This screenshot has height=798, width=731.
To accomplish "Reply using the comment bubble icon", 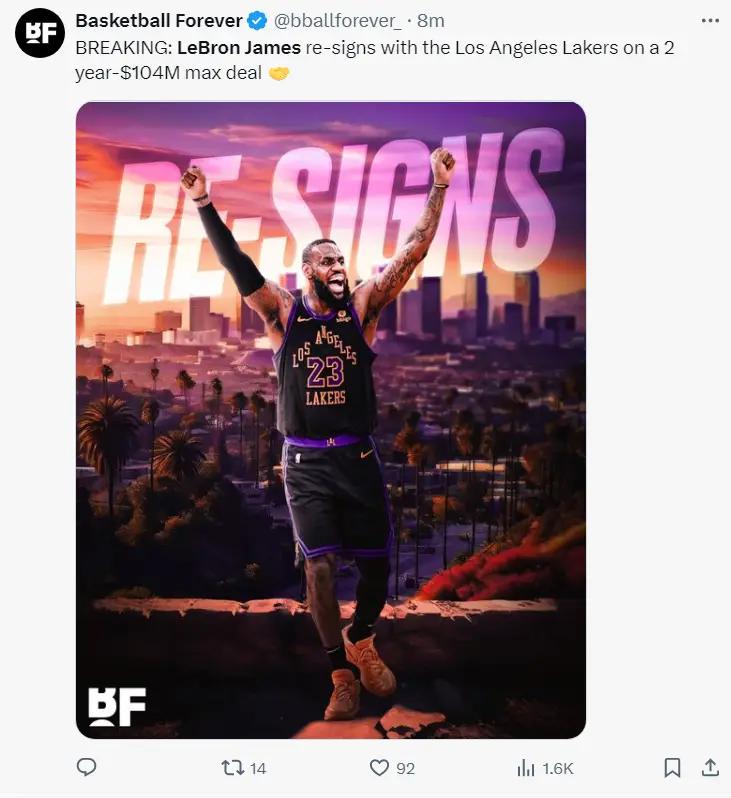I will coord(87,766).
